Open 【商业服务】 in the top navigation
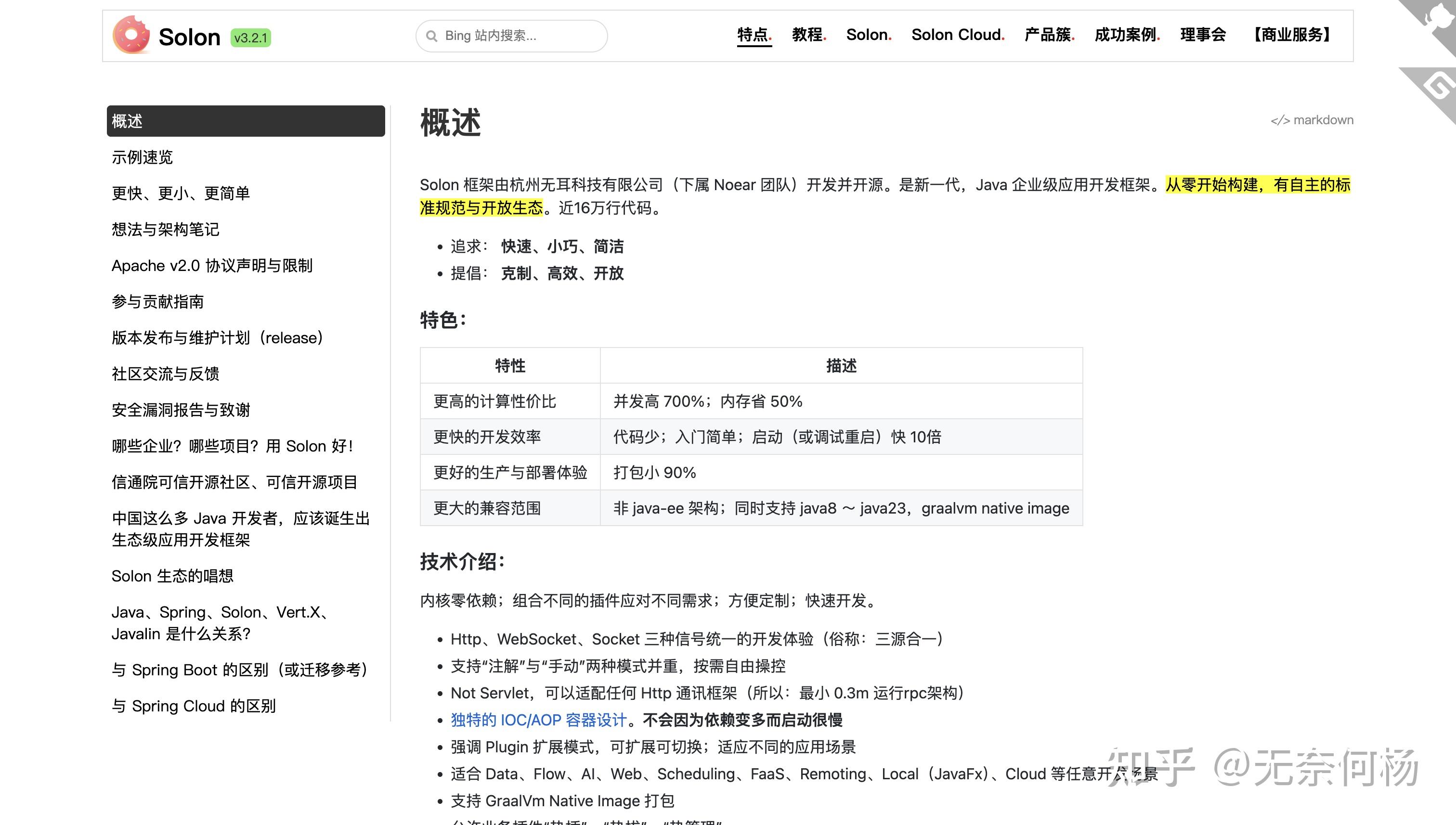The height and width of the screenshot is (825, 1456). 1292,35
